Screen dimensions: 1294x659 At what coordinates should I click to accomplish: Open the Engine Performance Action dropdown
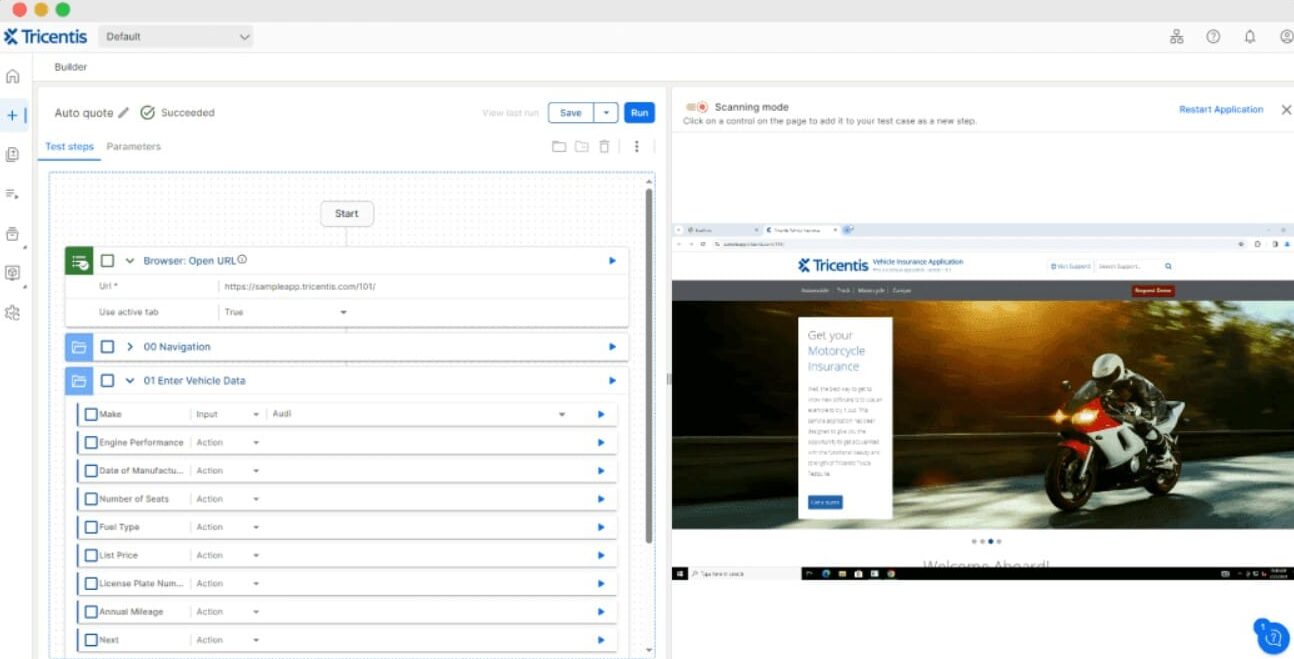[227, 442]
